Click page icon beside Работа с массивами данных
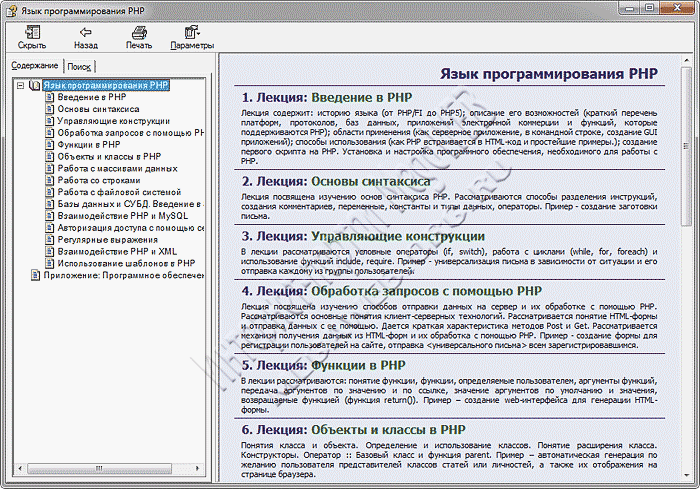The width and height of the screenshot is (700, 489). click(50, 168)
